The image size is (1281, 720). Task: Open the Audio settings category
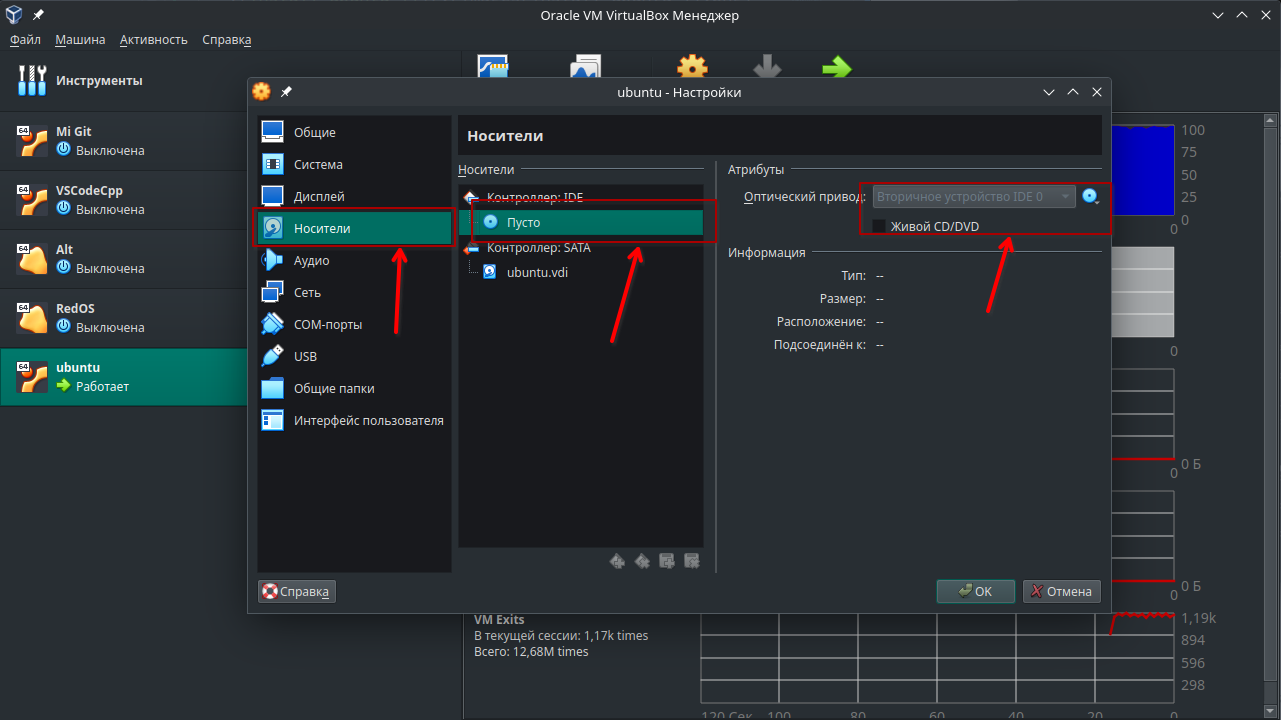(310, 261)
